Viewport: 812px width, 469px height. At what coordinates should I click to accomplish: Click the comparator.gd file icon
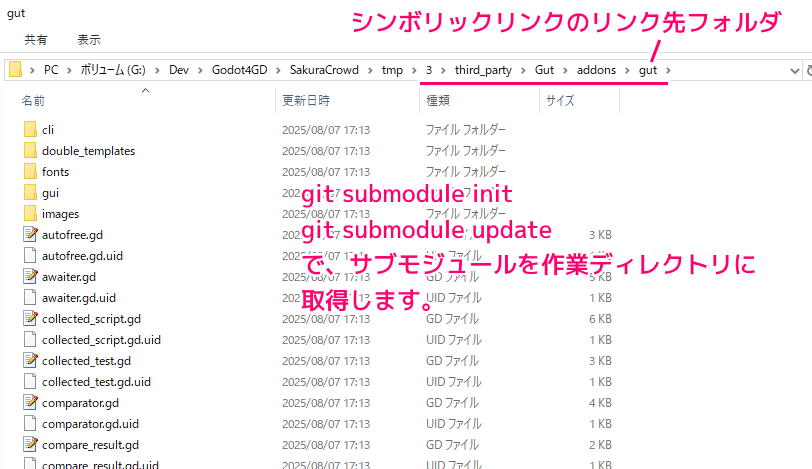29,403
